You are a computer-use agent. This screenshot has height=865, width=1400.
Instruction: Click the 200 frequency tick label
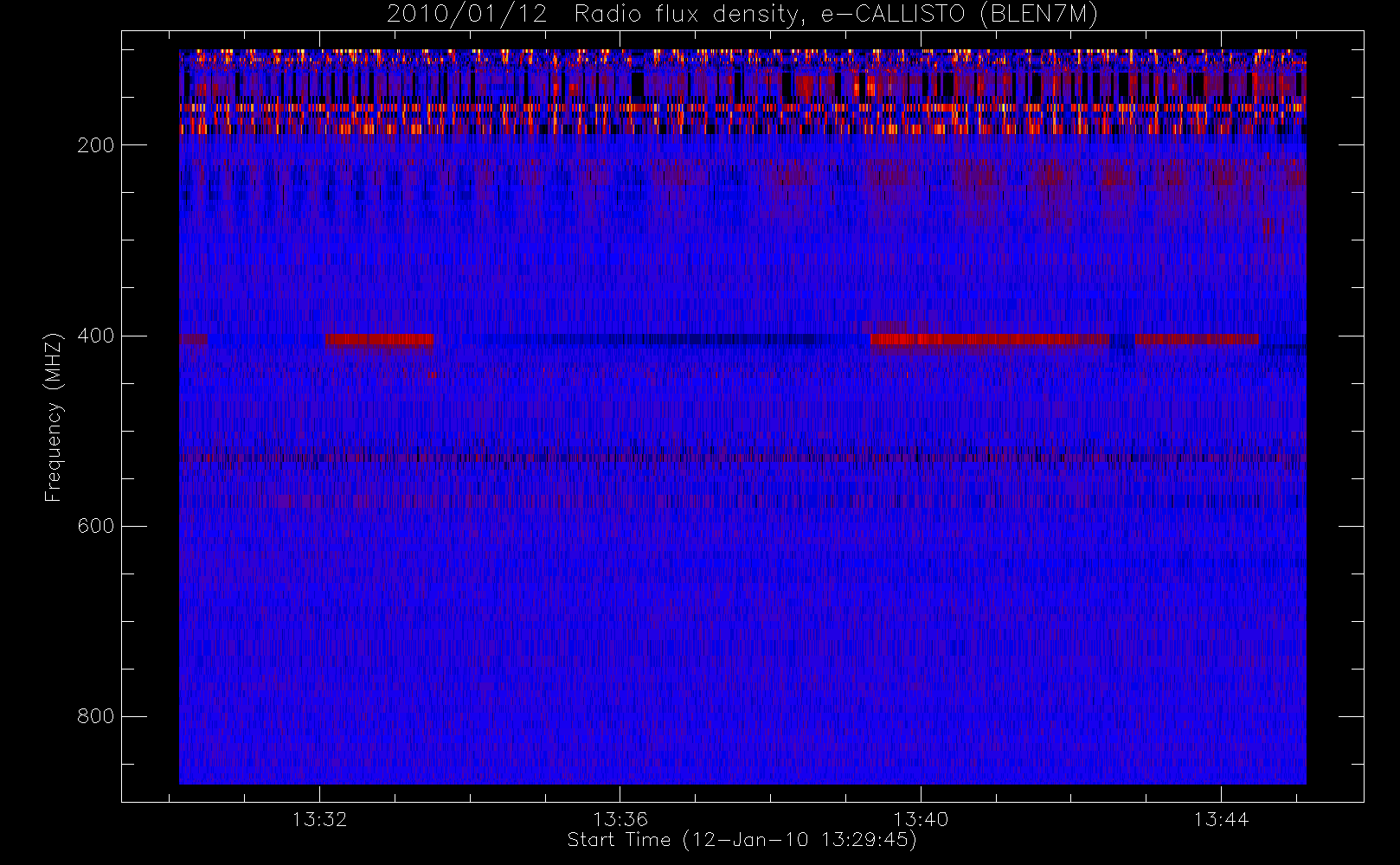point(96,145)
